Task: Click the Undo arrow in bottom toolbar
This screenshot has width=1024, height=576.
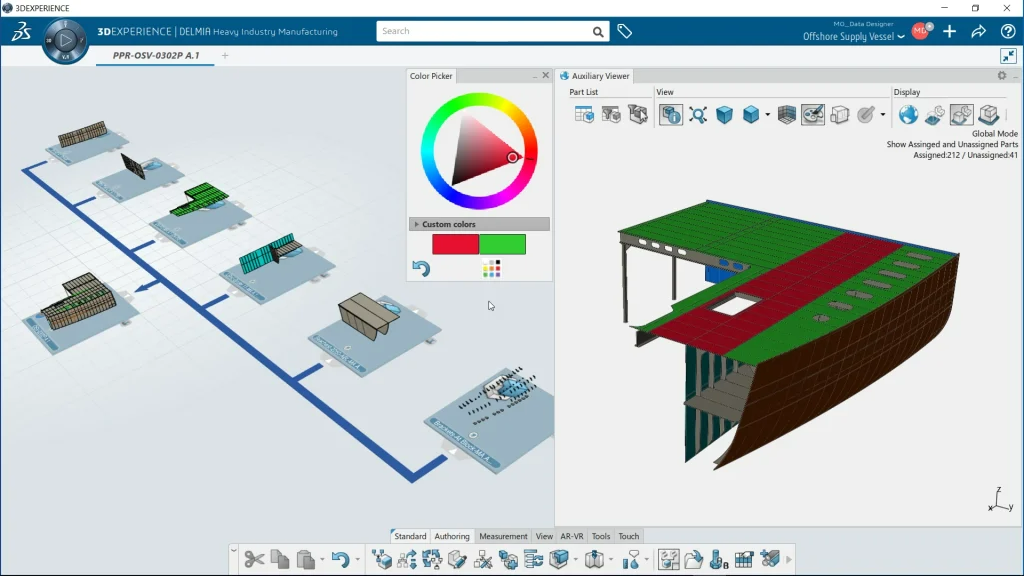Action: tap(339, 559)
